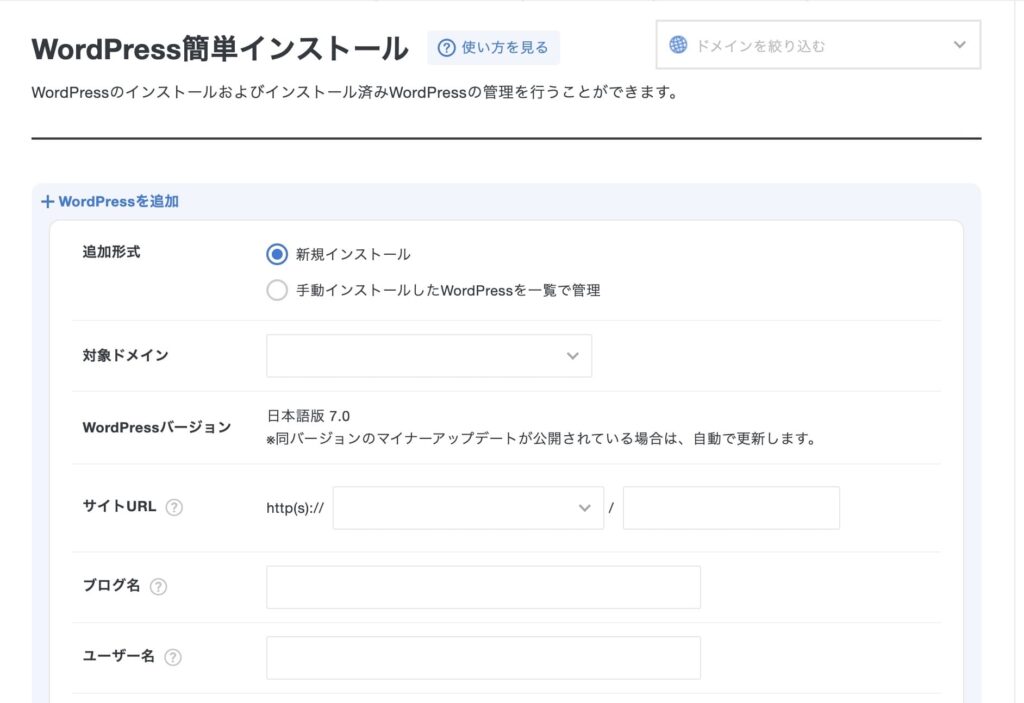The height and width of the screenshot is (703, 1024).
Task: Click help icon next to サイトURL
Action: [174, 507]
